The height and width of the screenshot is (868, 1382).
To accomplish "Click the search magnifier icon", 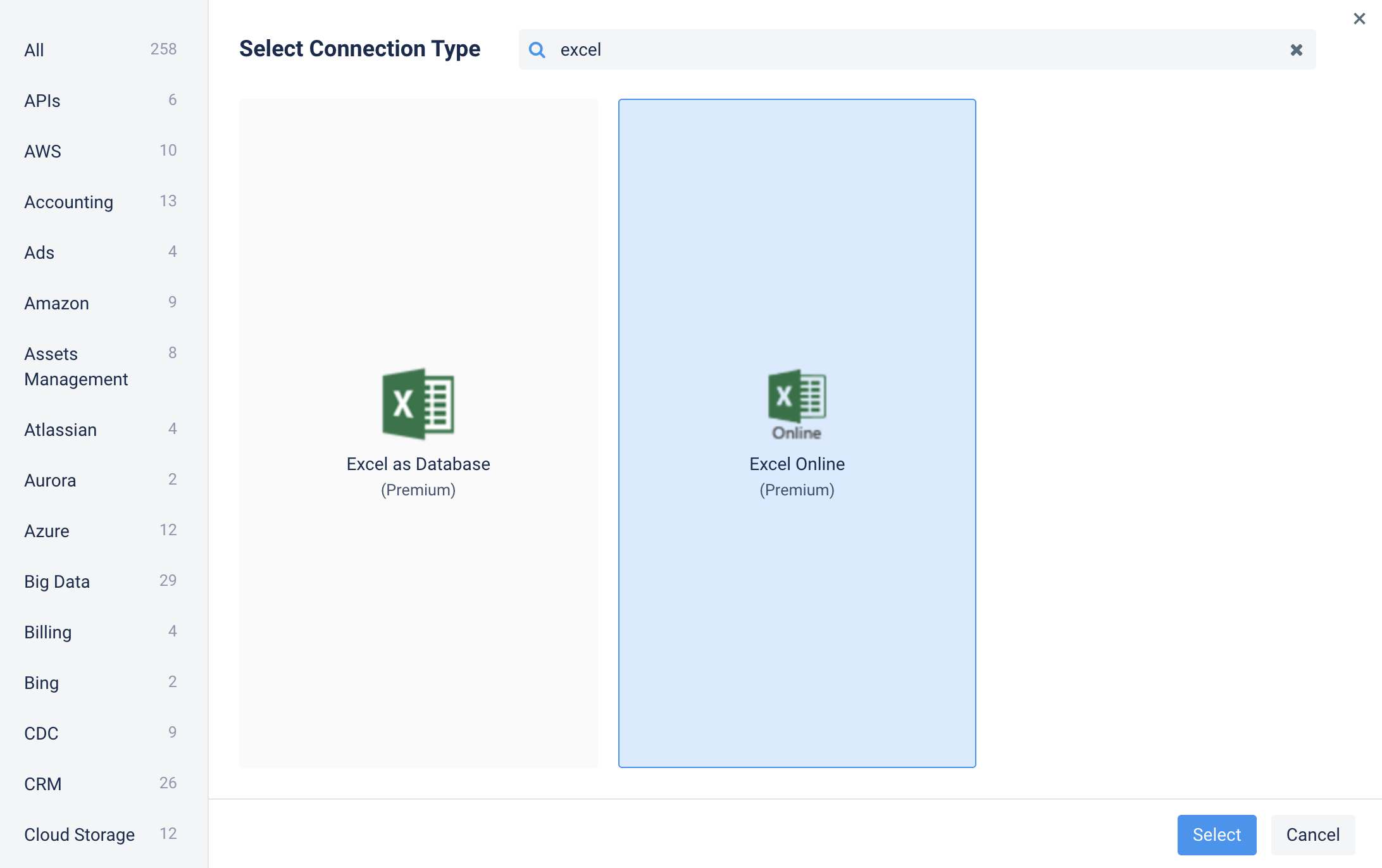I will click(537, 49).
